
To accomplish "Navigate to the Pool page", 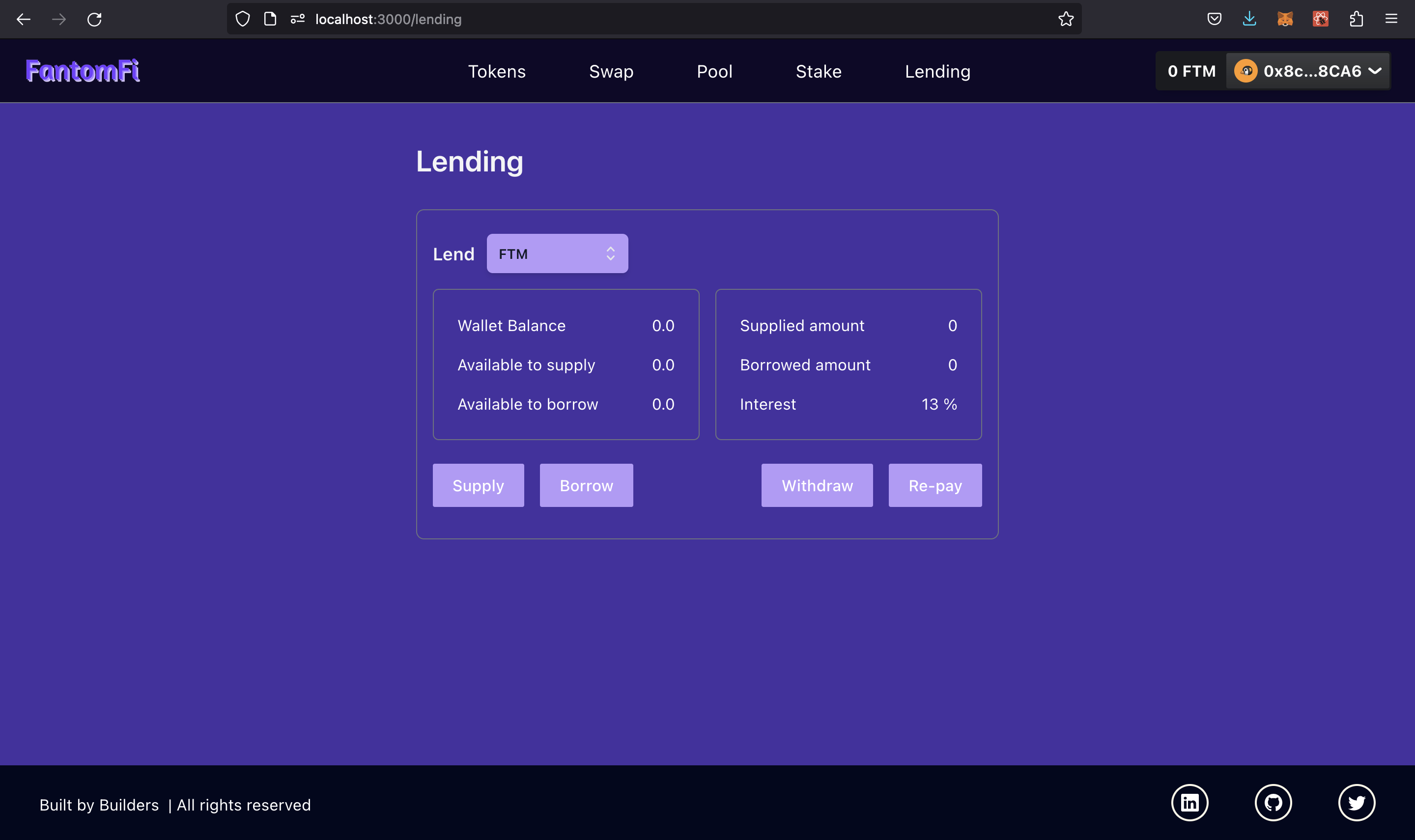I will (x=714, y=71).
